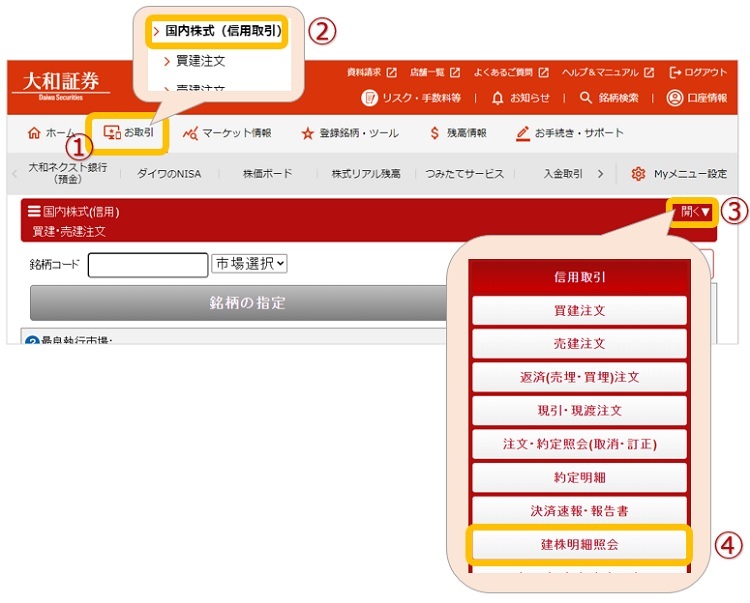
Task: Click the 銘柄コード input field
Action: pyautogui.click(x=147, y=265)
